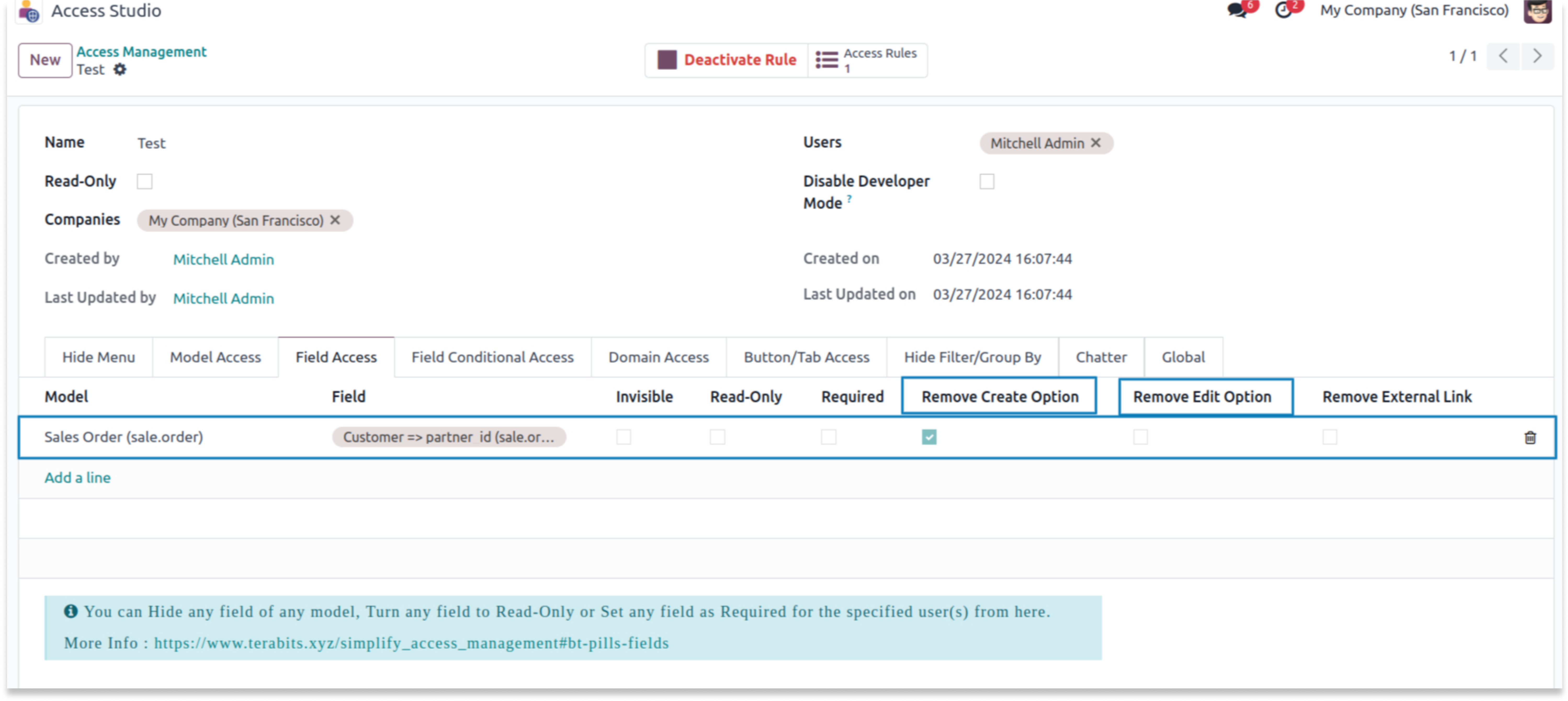Screen dimensions: 1568x701
Task: Open the Access Rules stat button
Action: 867,60
